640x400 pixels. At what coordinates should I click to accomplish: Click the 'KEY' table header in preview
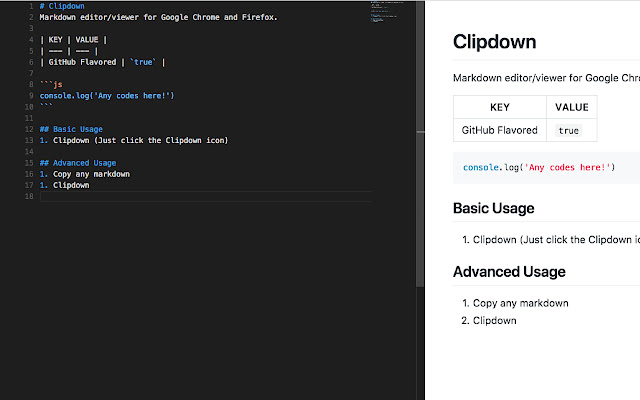point(500,107)
